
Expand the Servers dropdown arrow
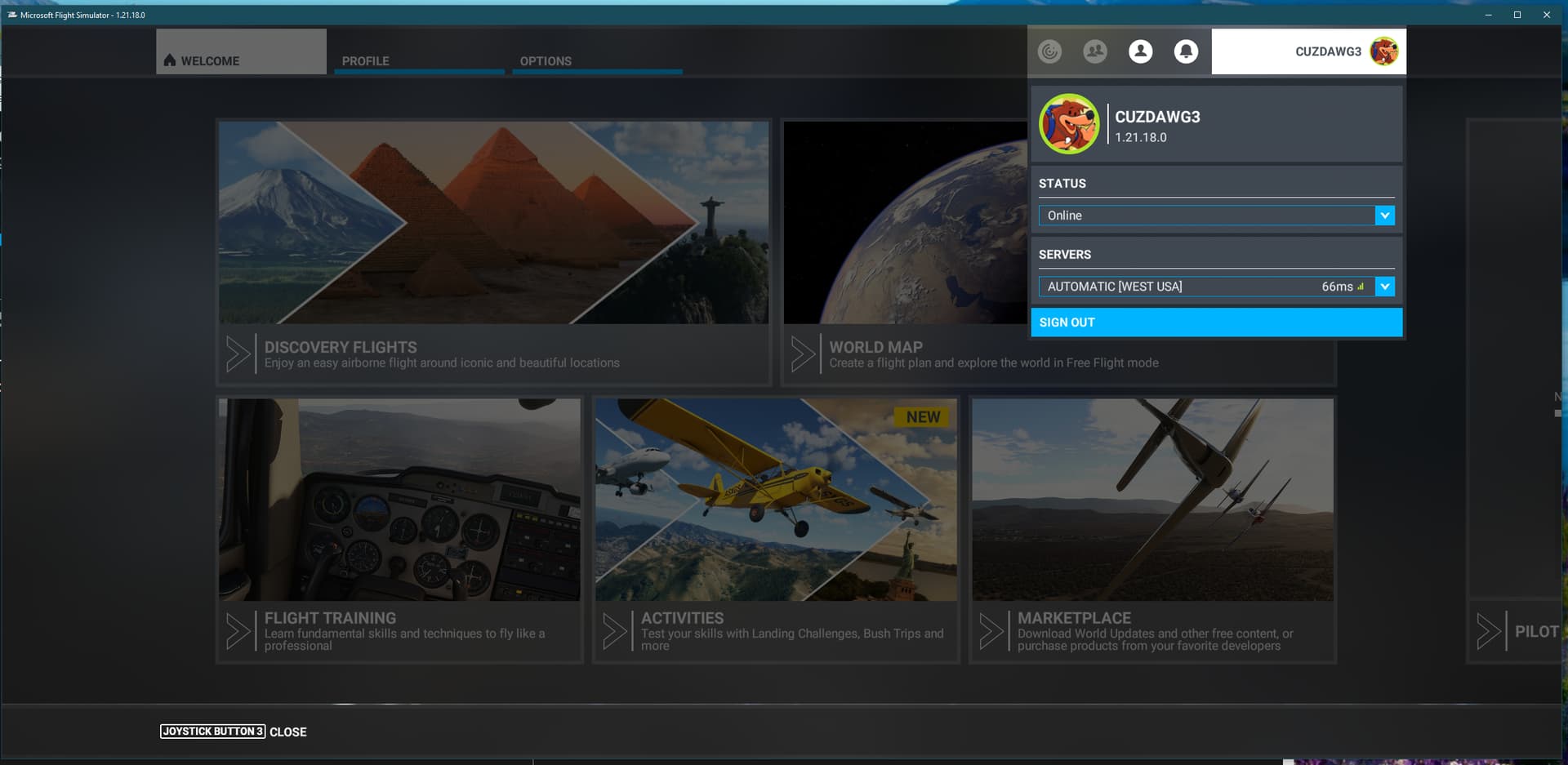1384,287
